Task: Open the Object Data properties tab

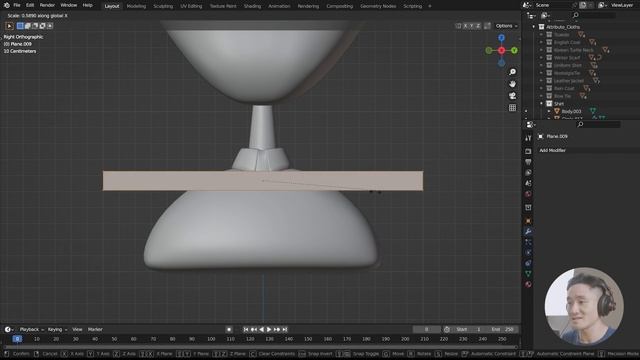Action: pos(528,274)
